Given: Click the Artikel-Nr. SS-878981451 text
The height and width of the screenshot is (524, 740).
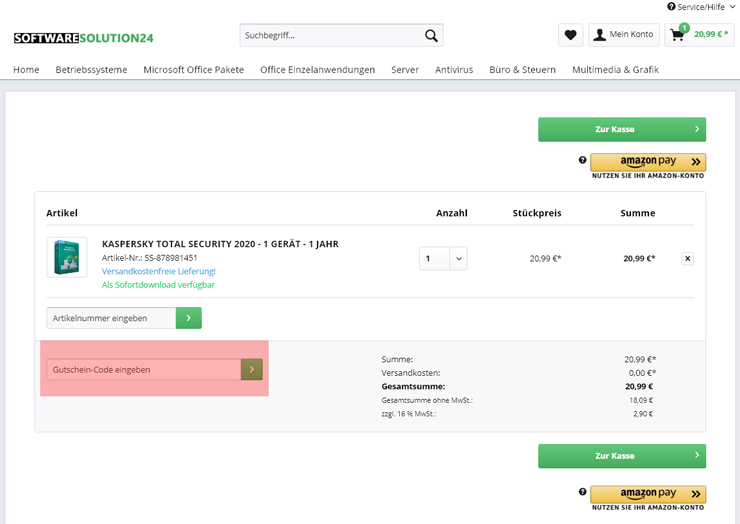Looking at the screenshot, I should click(x=150, y=258).
